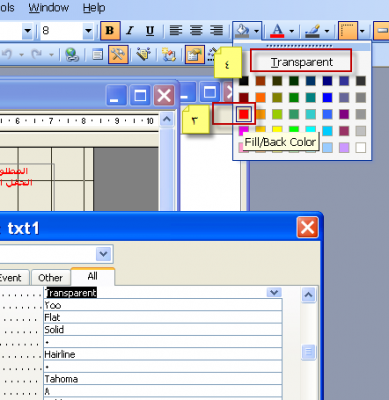Screen dimensions: 389x400
Task: Align text left
Action: pos(176,31)
